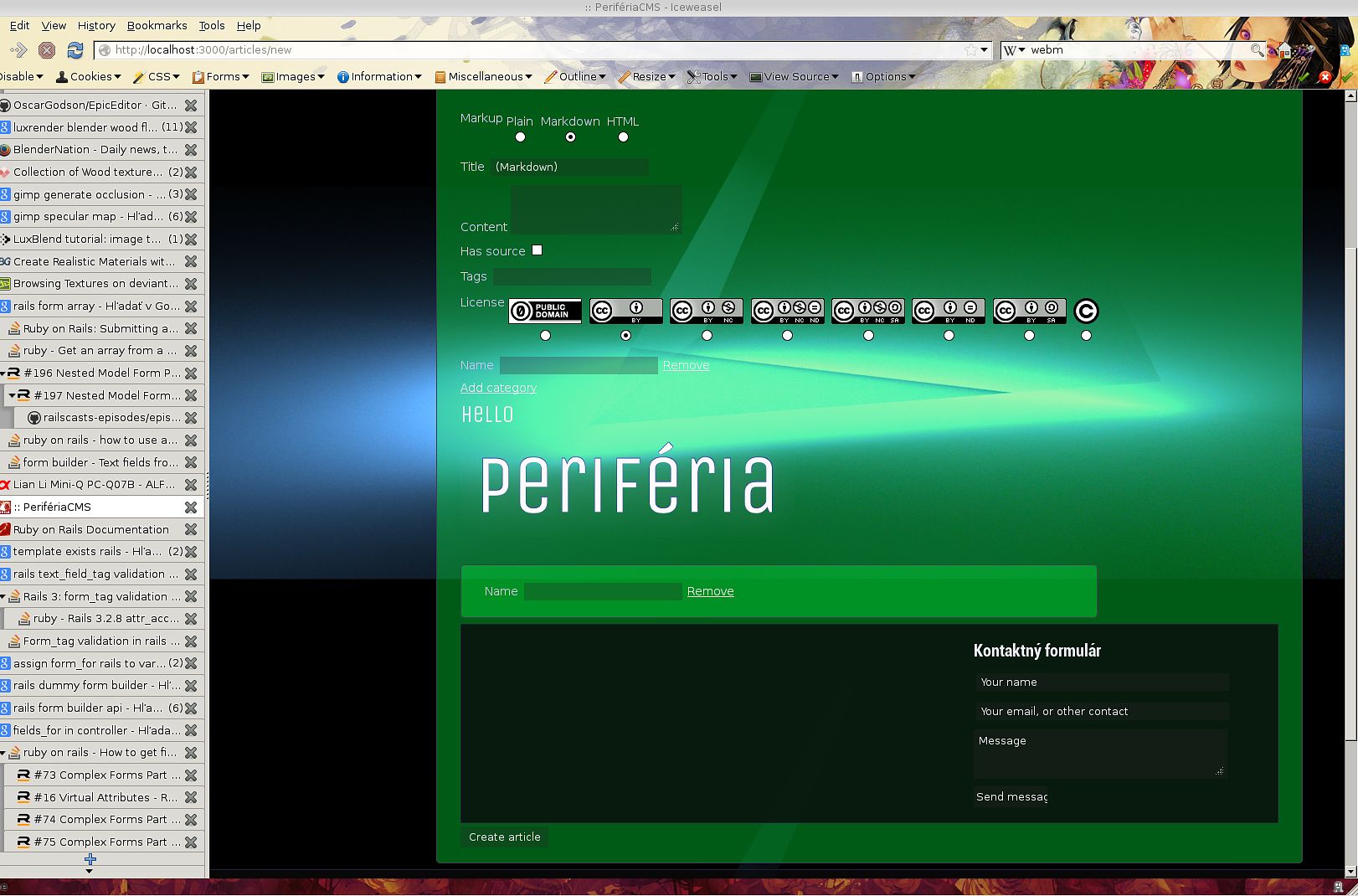Collapse the #196 Nested Model Form tab group
Viewport: 1358px width, 896px height.
[x=4, y=373]
